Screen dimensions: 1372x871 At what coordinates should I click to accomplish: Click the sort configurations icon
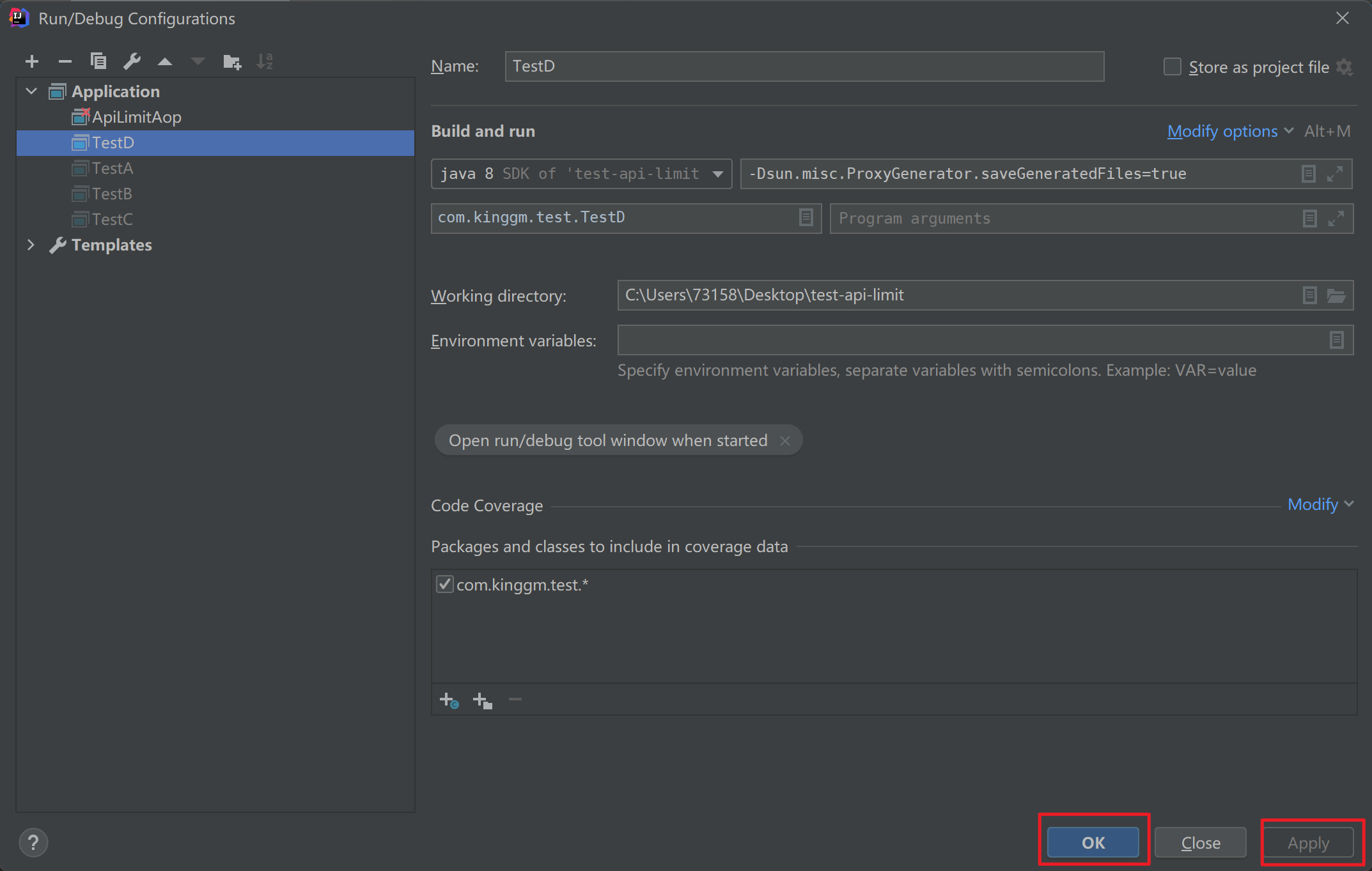266,62
